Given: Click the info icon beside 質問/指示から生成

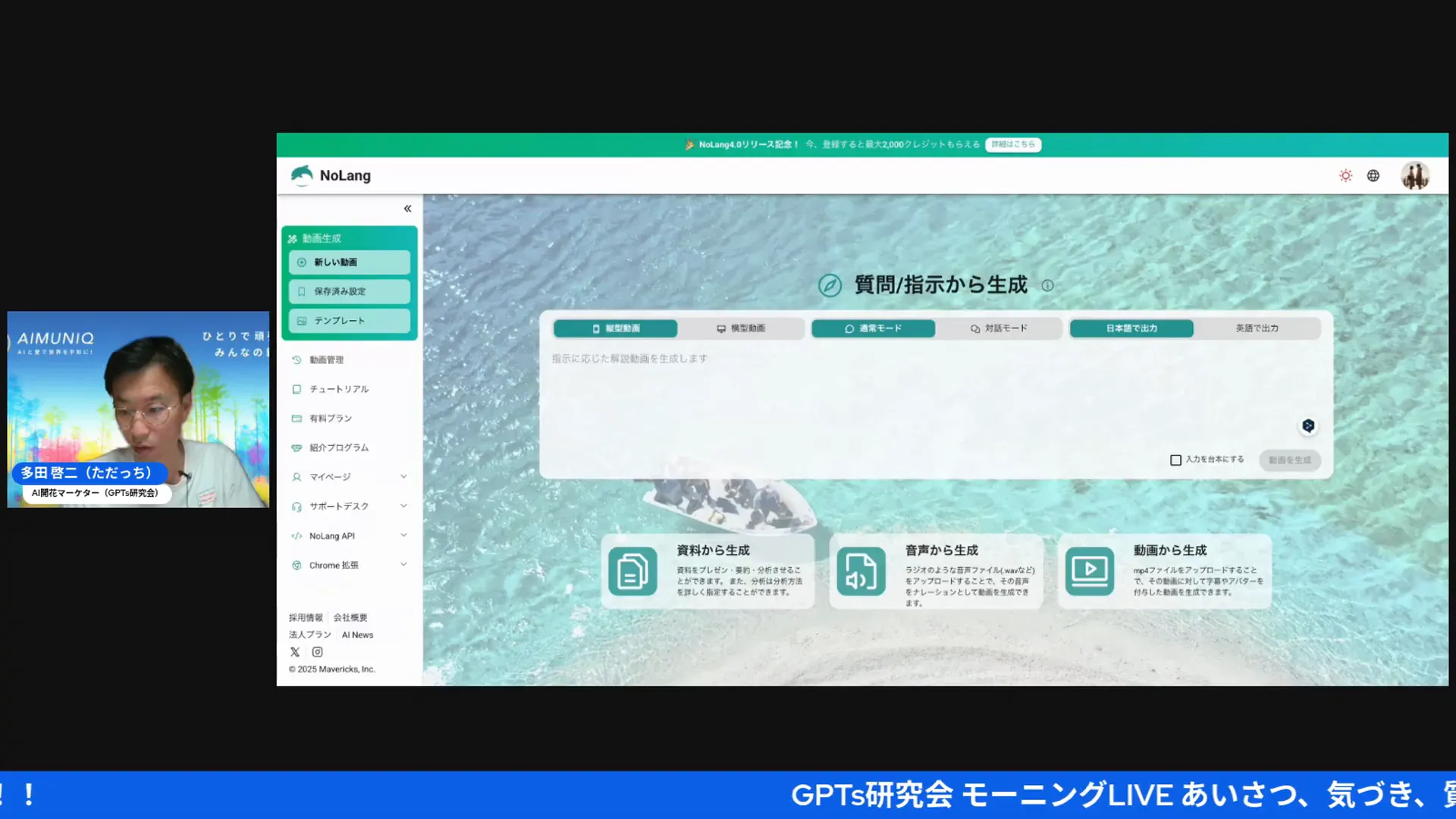Looking at the screenshot, I should point(1047,286).
